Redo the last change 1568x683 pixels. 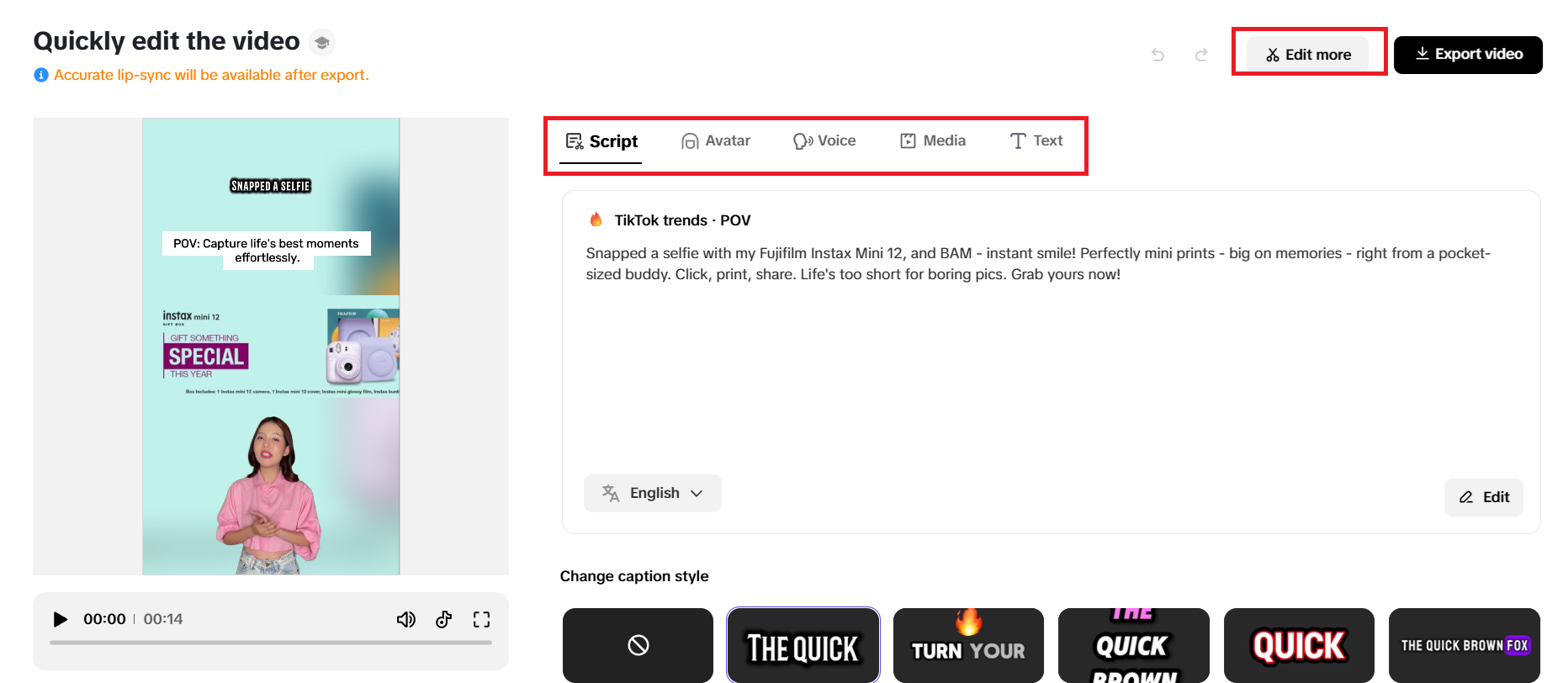pos(1201,55)
